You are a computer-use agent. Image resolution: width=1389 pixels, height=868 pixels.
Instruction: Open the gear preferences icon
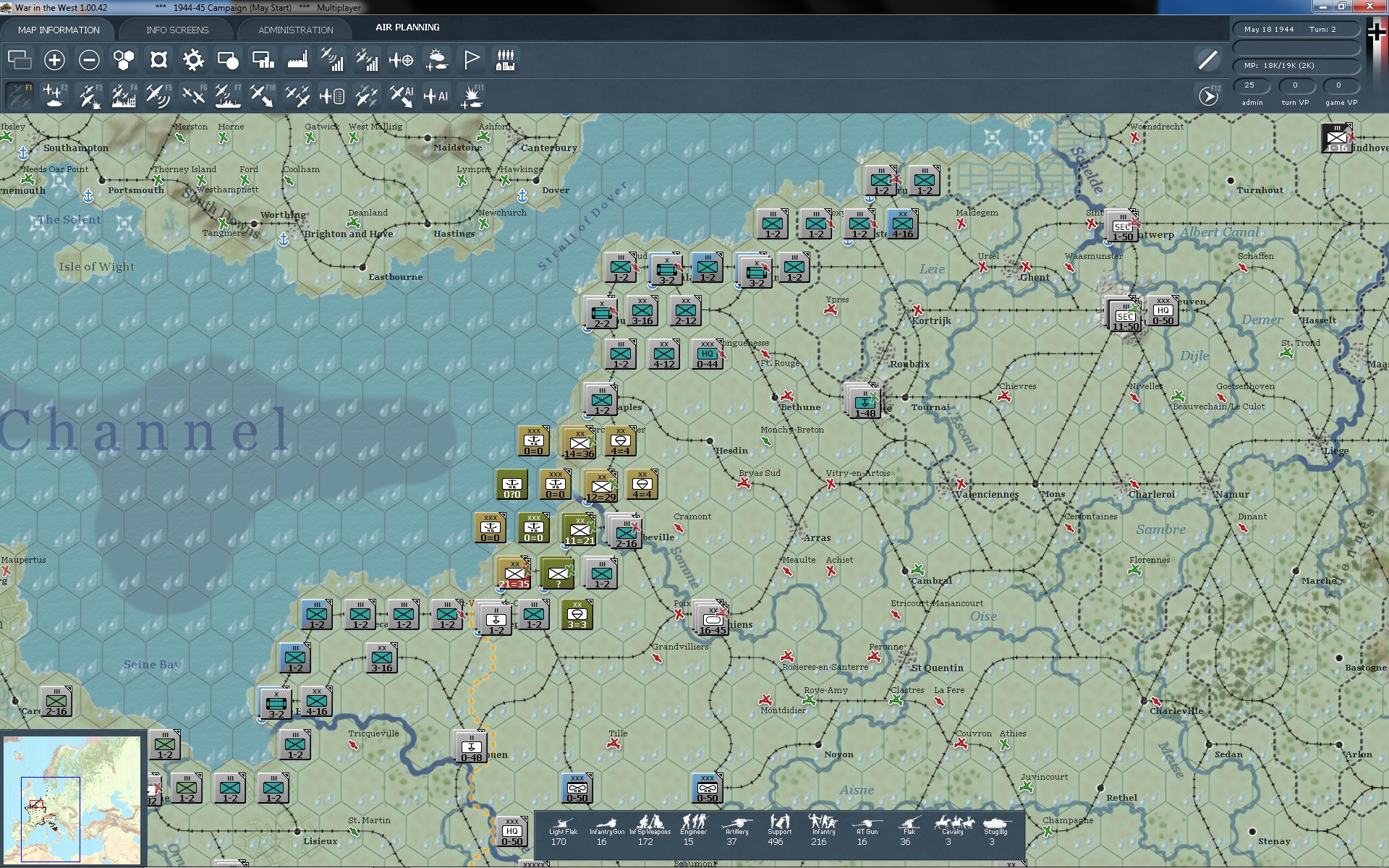click(193, 60)
